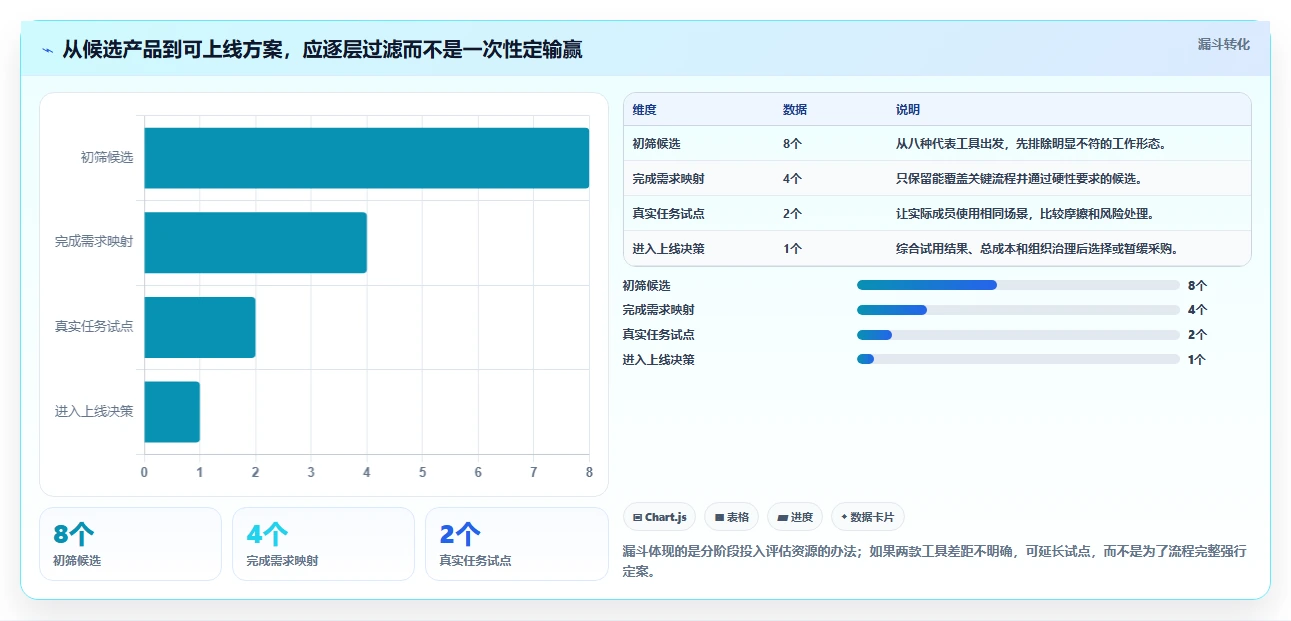This screenshot has width=1291, height=621.
Task: Click the footer note starting 漏斗体现的是
Action: click(934, 561)
